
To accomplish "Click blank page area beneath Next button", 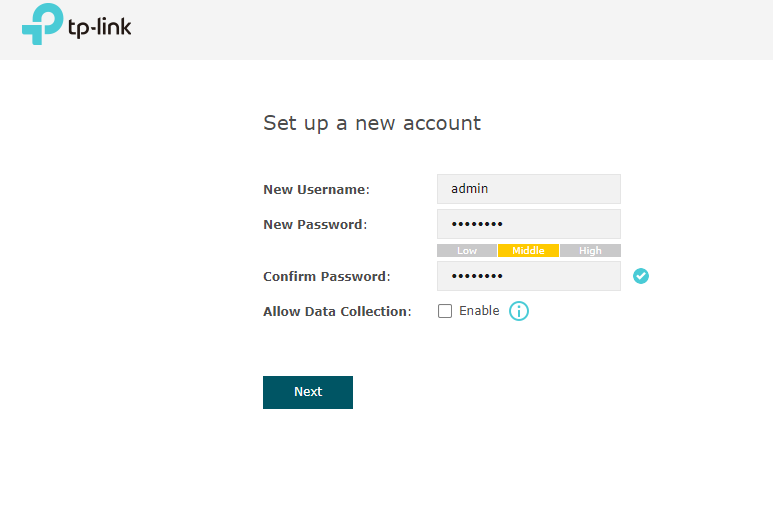I will click(386, 463).
